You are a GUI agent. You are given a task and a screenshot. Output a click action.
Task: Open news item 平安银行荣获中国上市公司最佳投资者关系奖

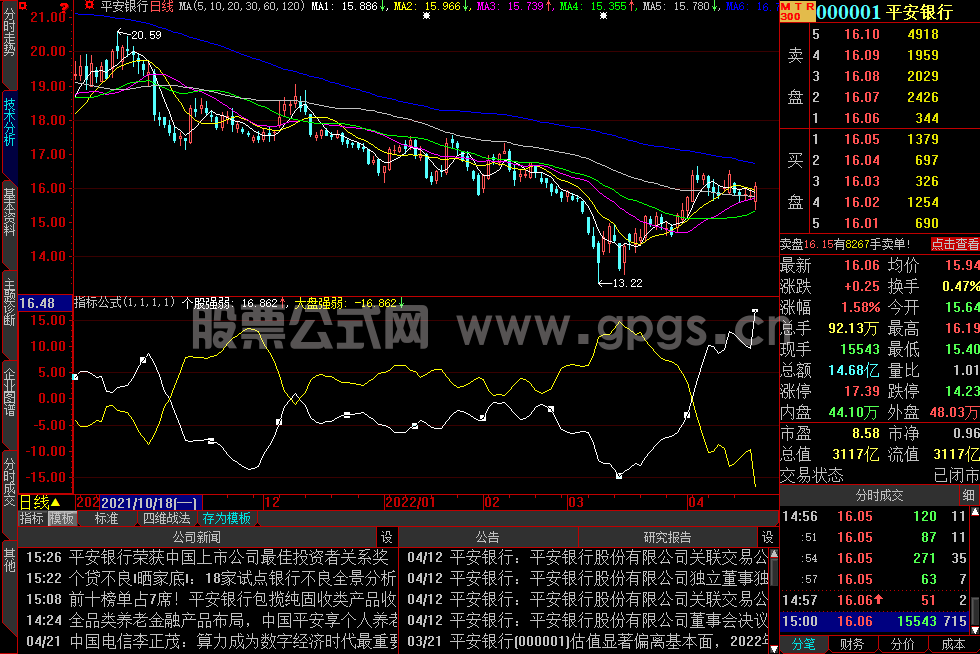(229, 557)
